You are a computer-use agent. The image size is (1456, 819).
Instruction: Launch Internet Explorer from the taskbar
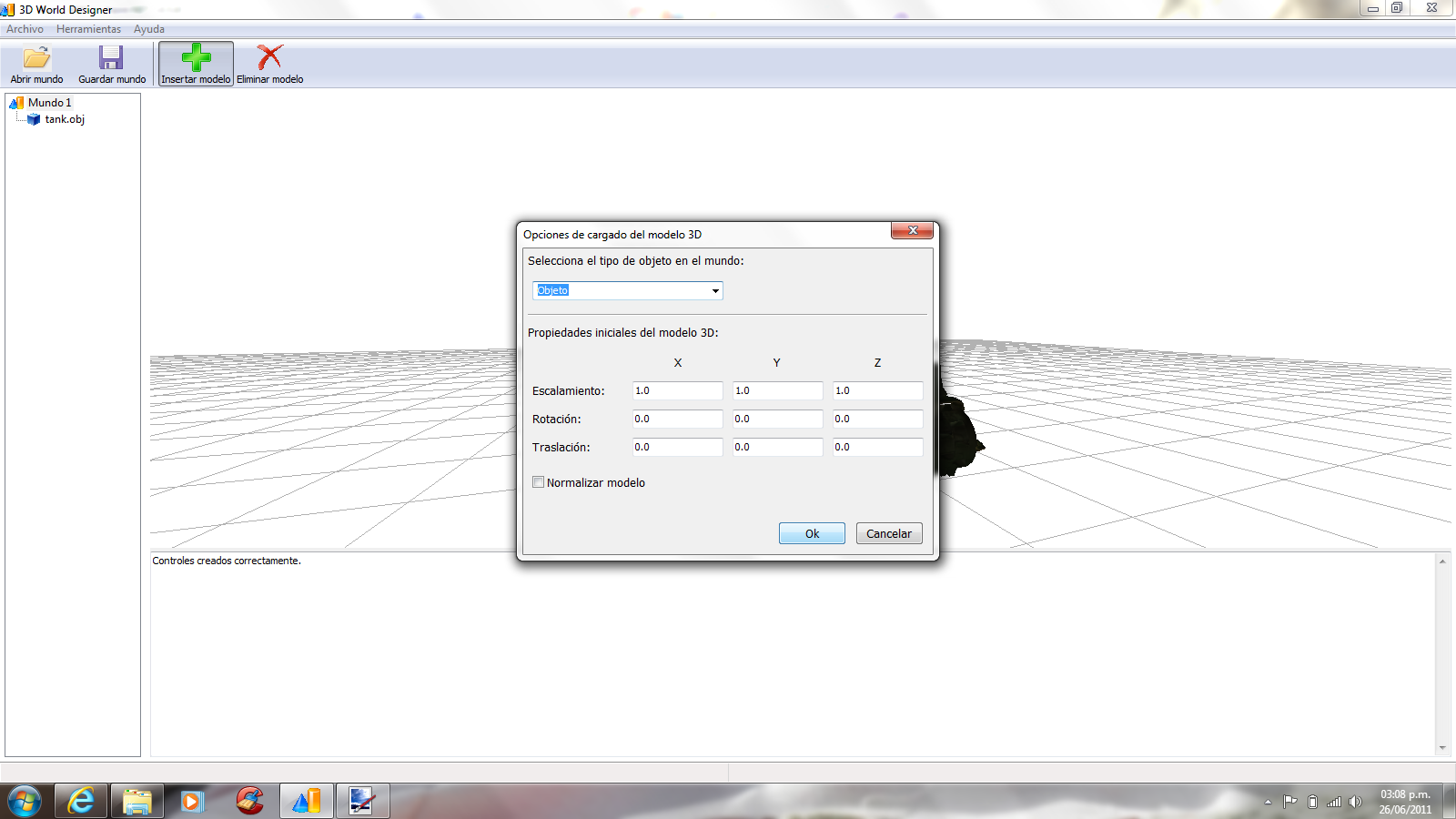click(x=81, y=802)
